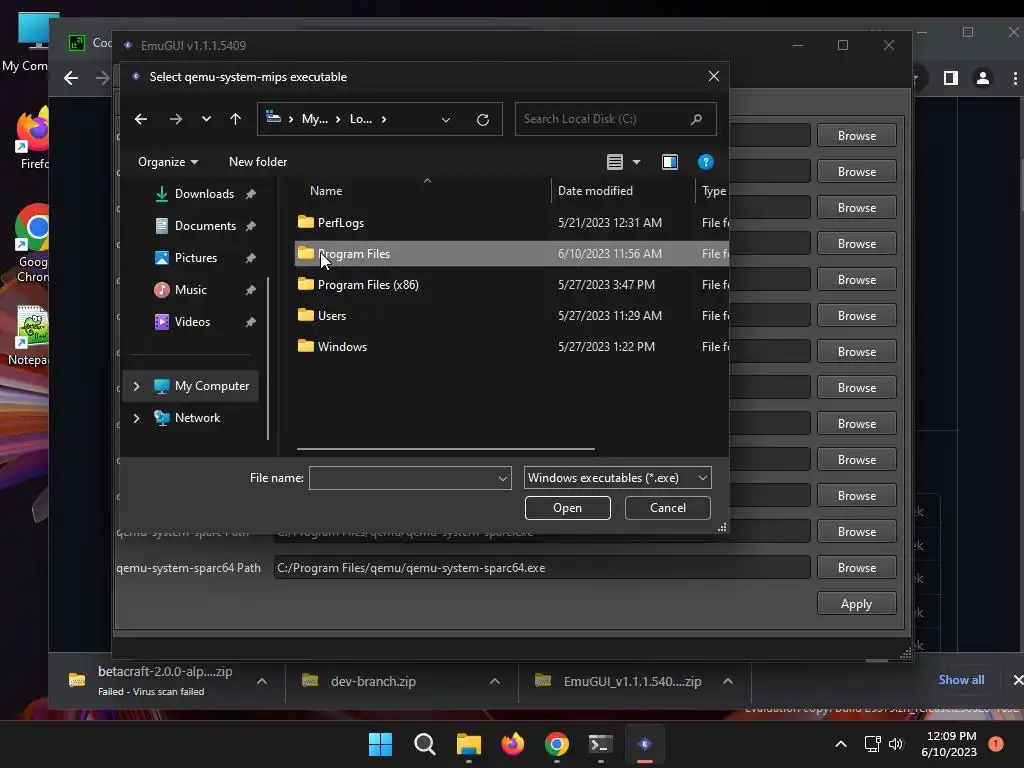Expand the My Computer tree node
The image size is (1024, 768).
pos(136,386)
